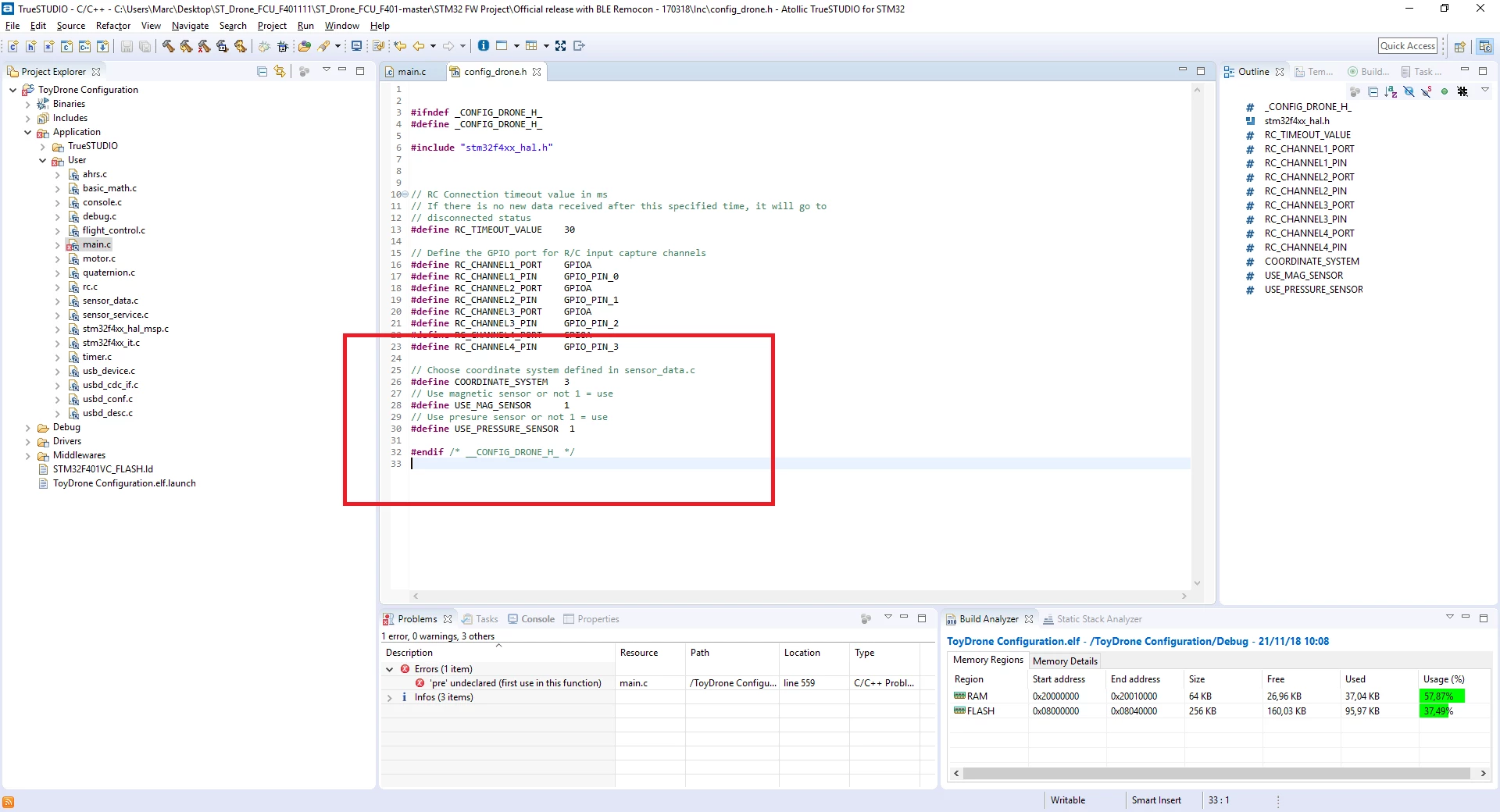The height and width of the screenshot is (812, 1500).
Task: Click the monitor icon in the toolbar
Action: [x=356, y=46]
